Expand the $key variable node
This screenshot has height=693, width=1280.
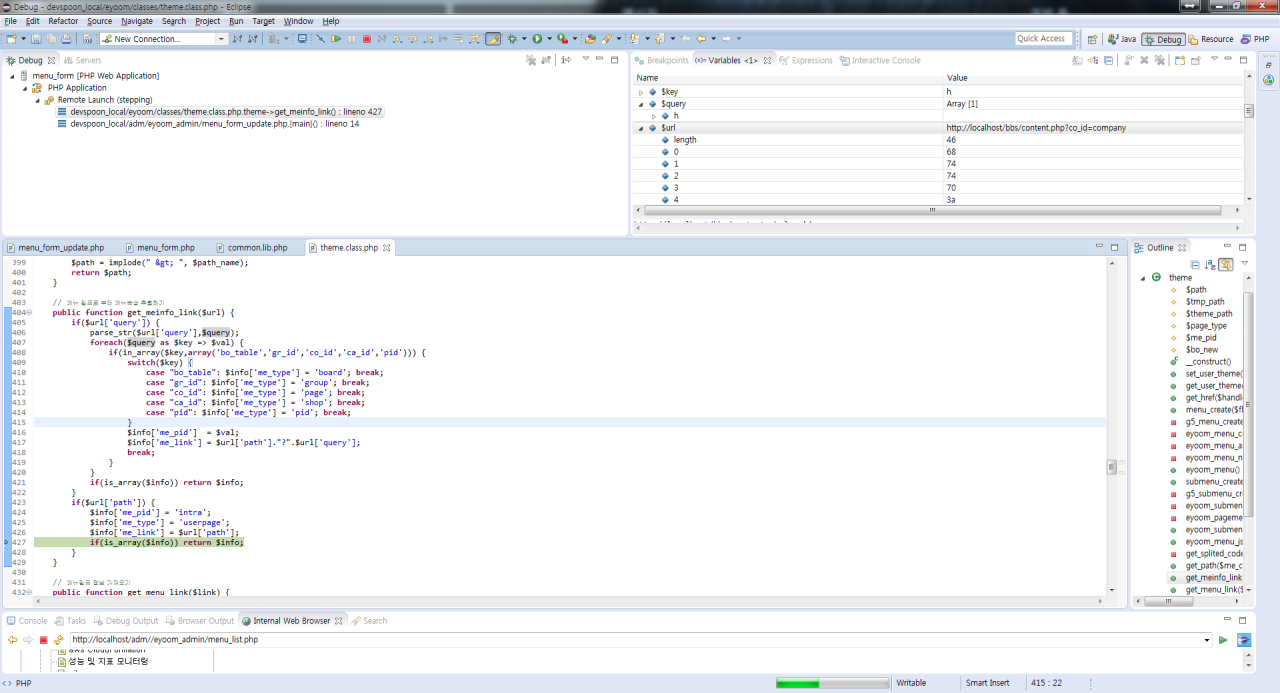(x=641, y=92)
